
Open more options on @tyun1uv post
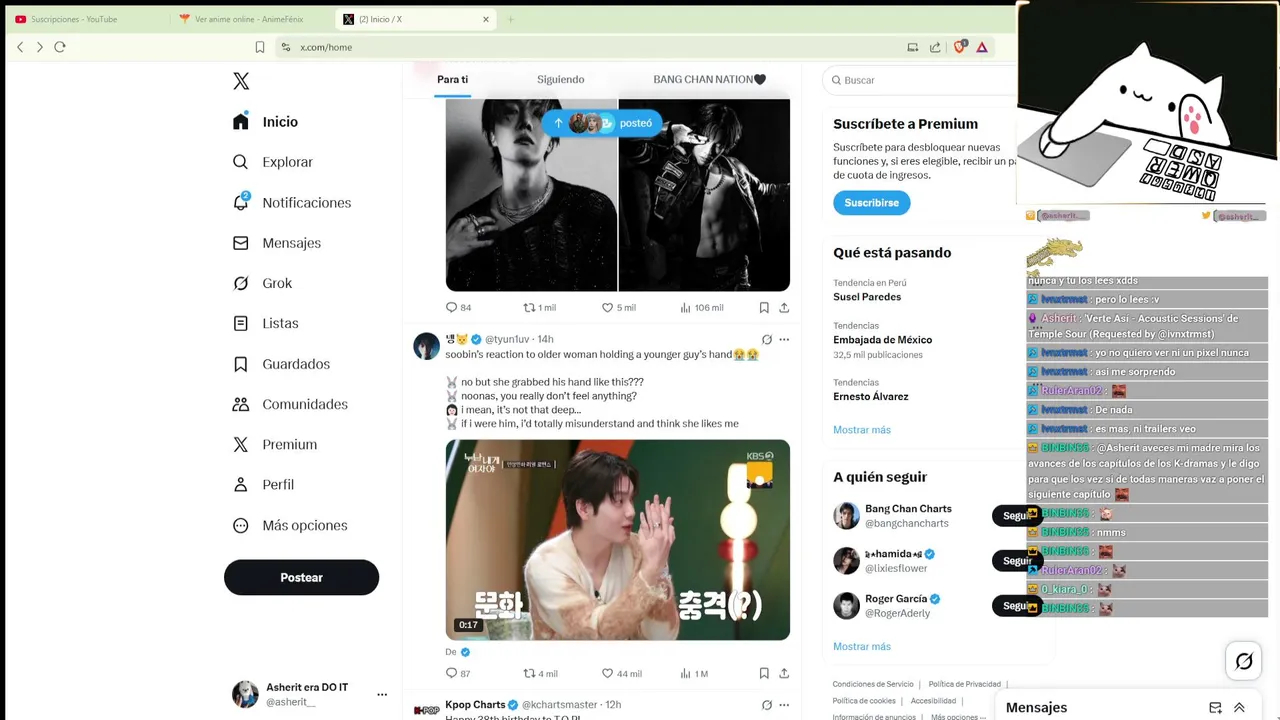pyautogui.click(x=784, y=340)
